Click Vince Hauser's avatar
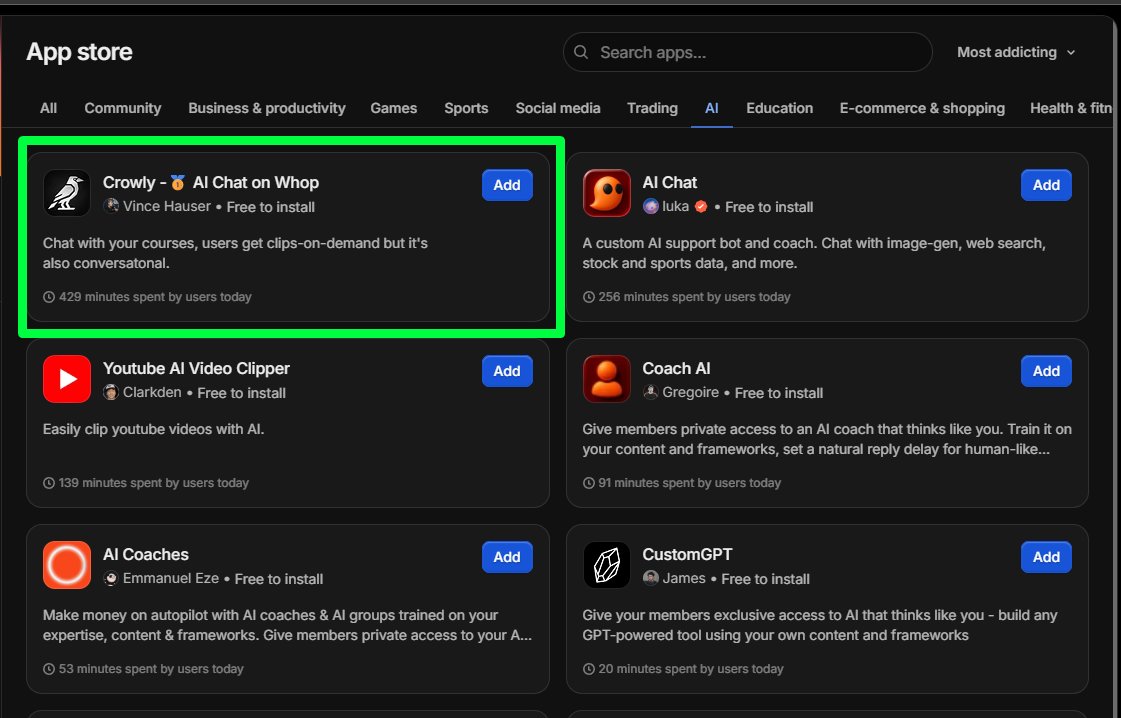Screen dimensions: 1121x718 (x=111, y=206)
